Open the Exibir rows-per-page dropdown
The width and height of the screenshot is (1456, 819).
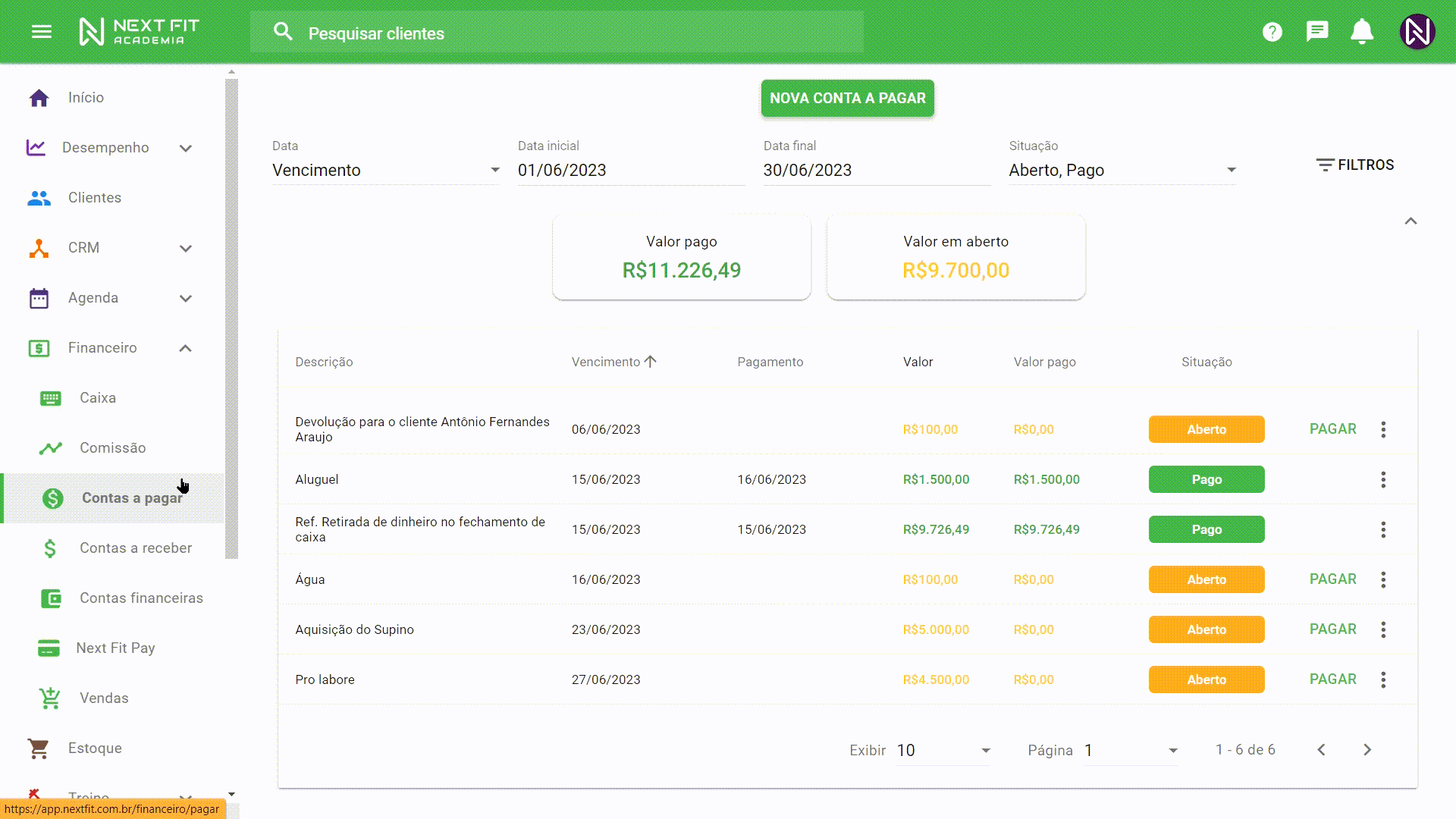pos(943,750)
